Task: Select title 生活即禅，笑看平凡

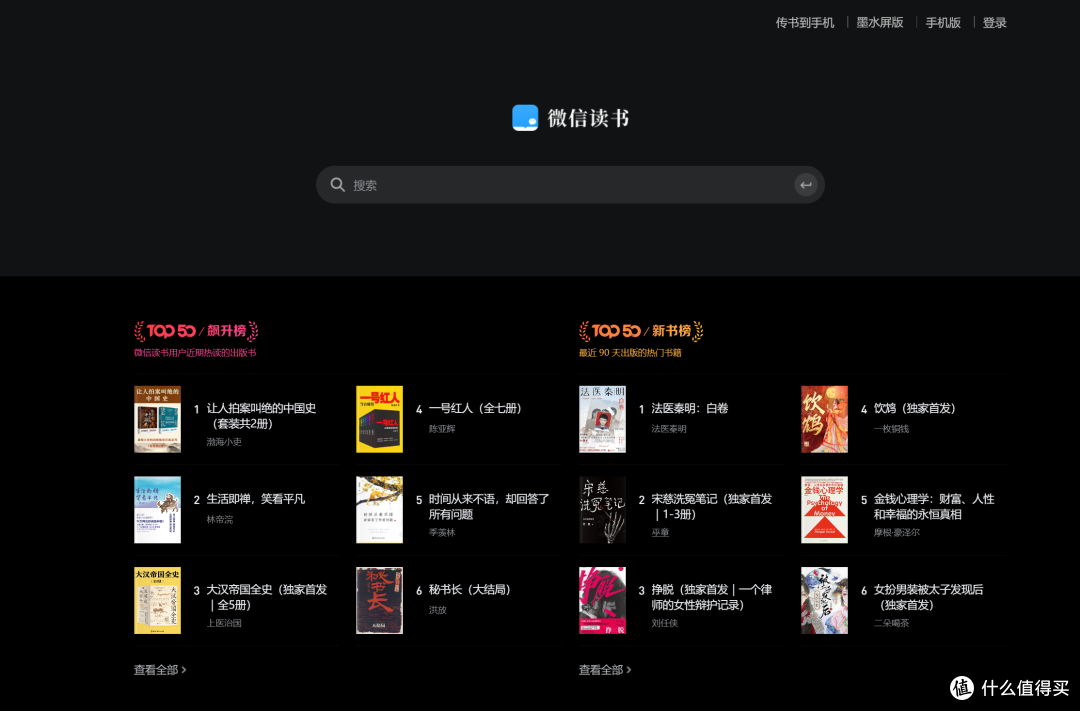Action: 256,499
